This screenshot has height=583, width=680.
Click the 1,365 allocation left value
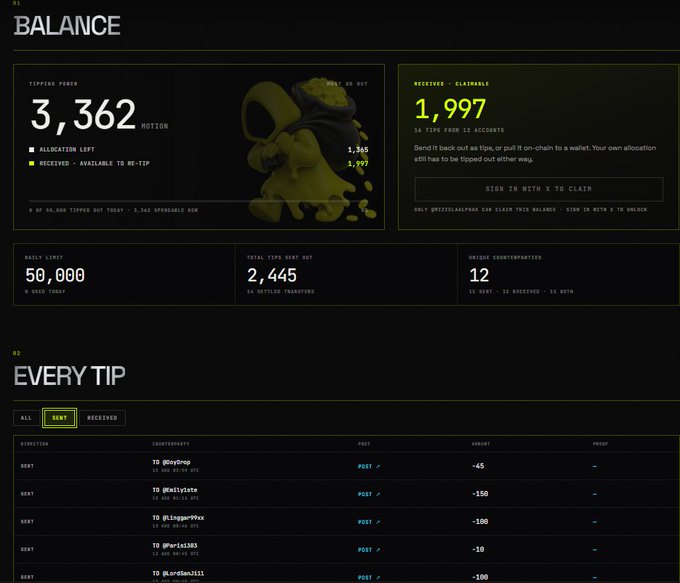358,150
